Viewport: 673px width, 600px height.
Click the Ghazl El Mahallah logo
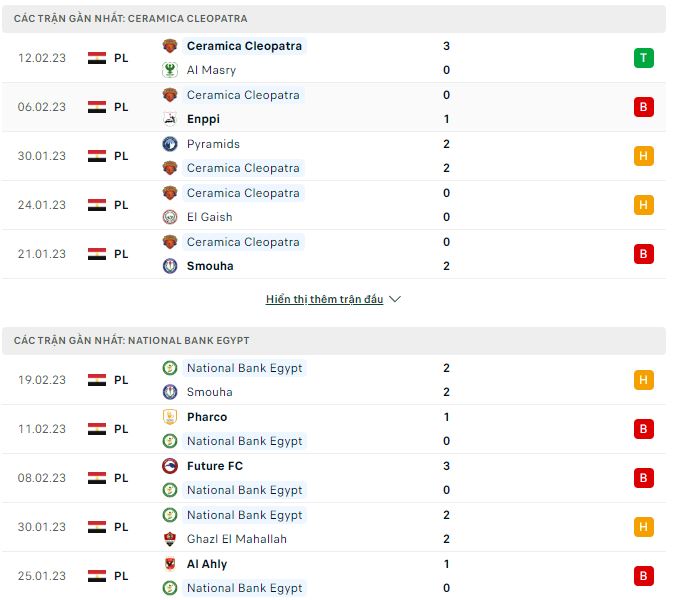tap(170, 539)
